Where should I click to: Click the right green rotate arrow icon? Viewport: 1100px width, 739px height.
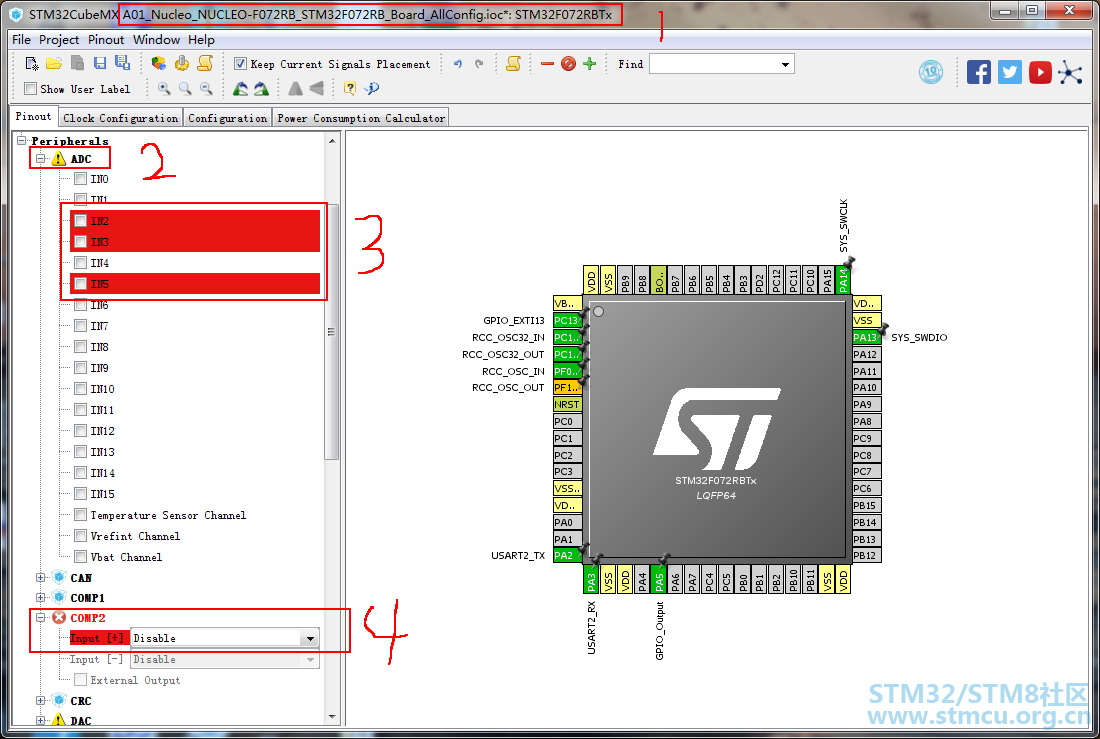coord(261,88)
